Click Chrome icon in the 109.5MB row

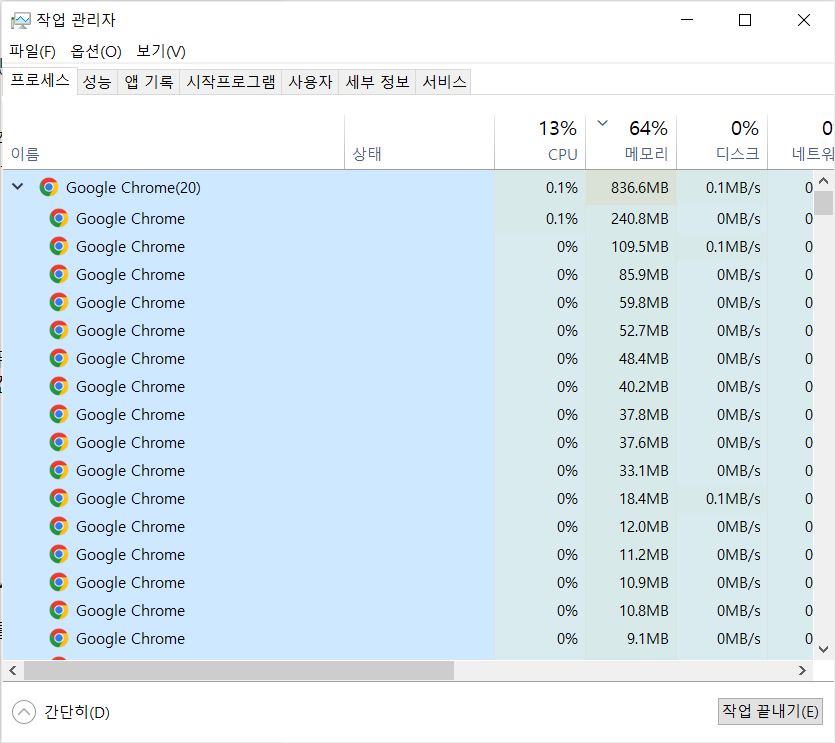59,247
